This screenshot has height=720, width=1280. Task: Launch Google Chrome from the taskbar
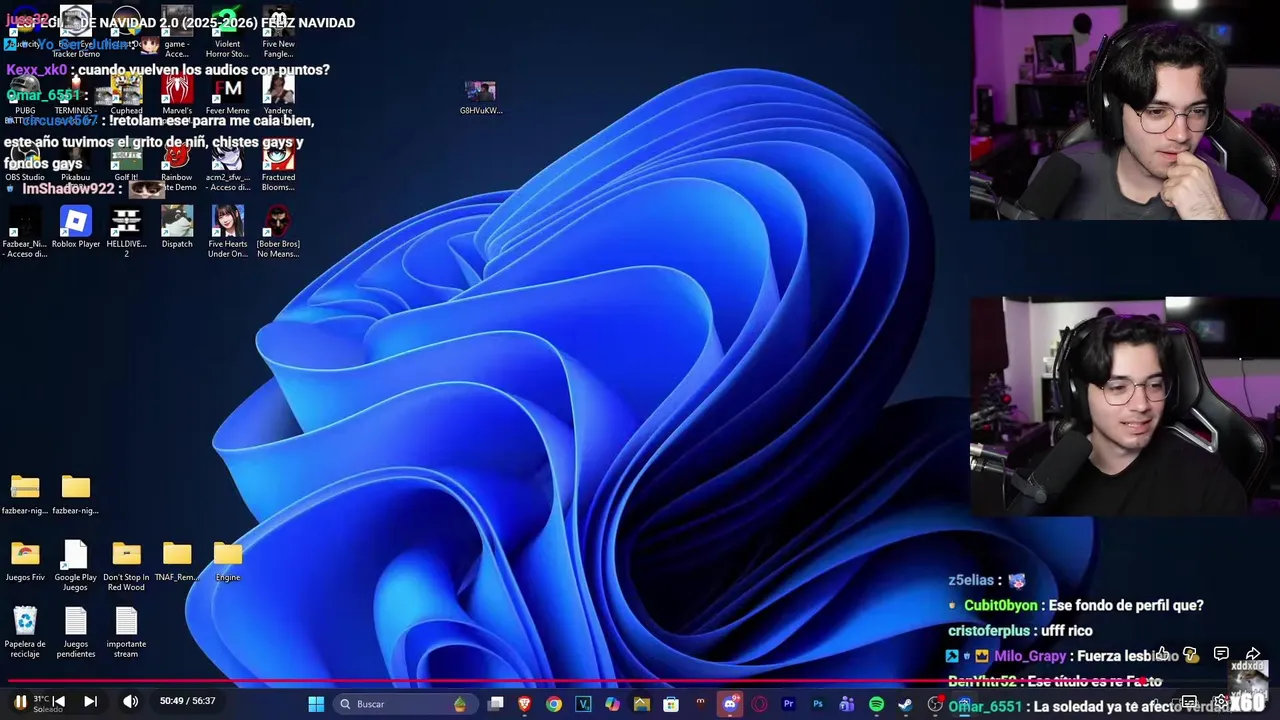[x=554, y=704]
